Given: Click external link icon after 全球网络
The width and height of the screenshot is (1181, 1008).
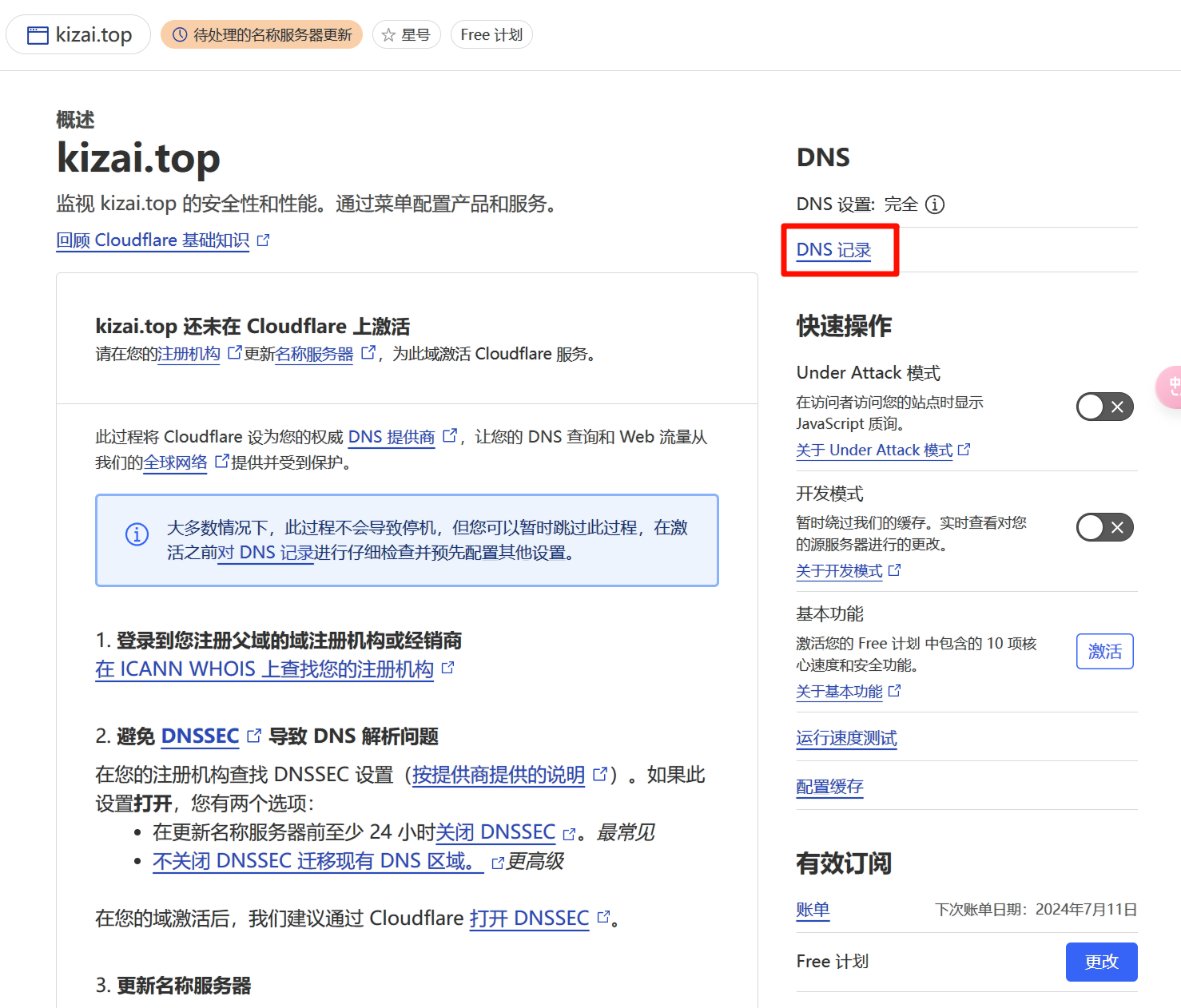Looking at the screenshot, I should (221, 461).
